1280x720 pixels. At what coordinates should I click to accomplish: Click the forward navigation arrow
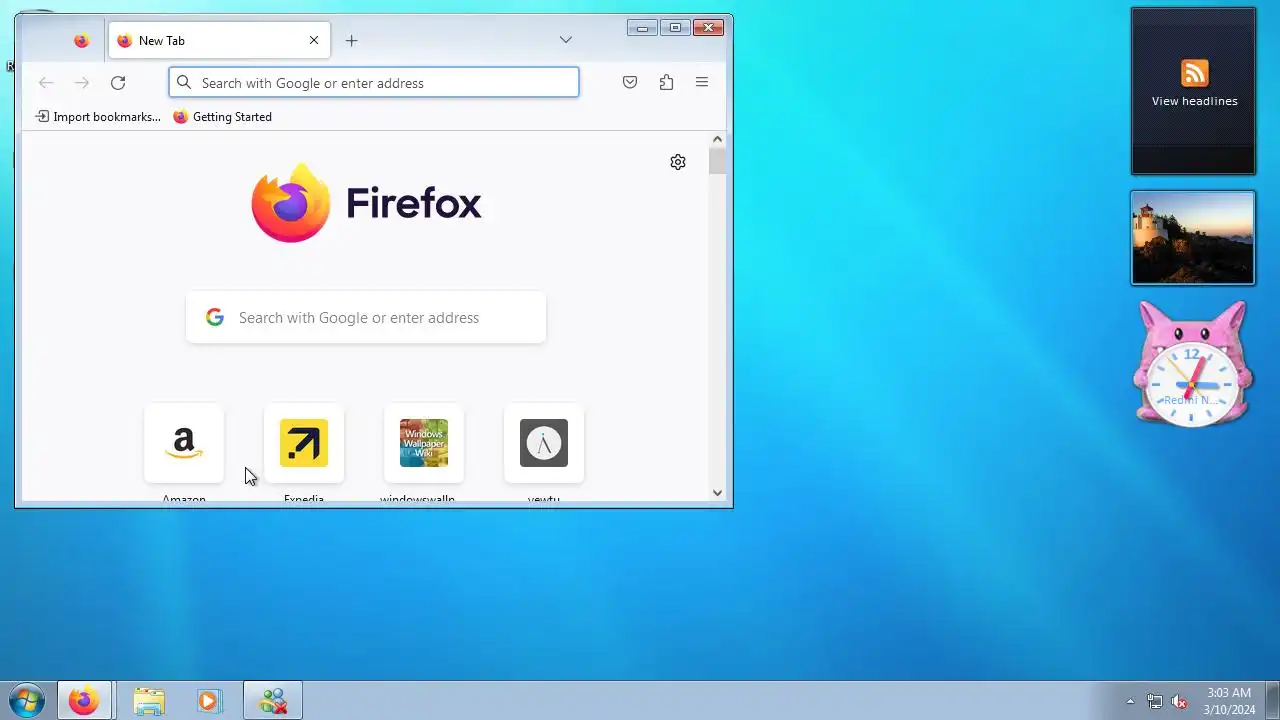pos(82,83)
